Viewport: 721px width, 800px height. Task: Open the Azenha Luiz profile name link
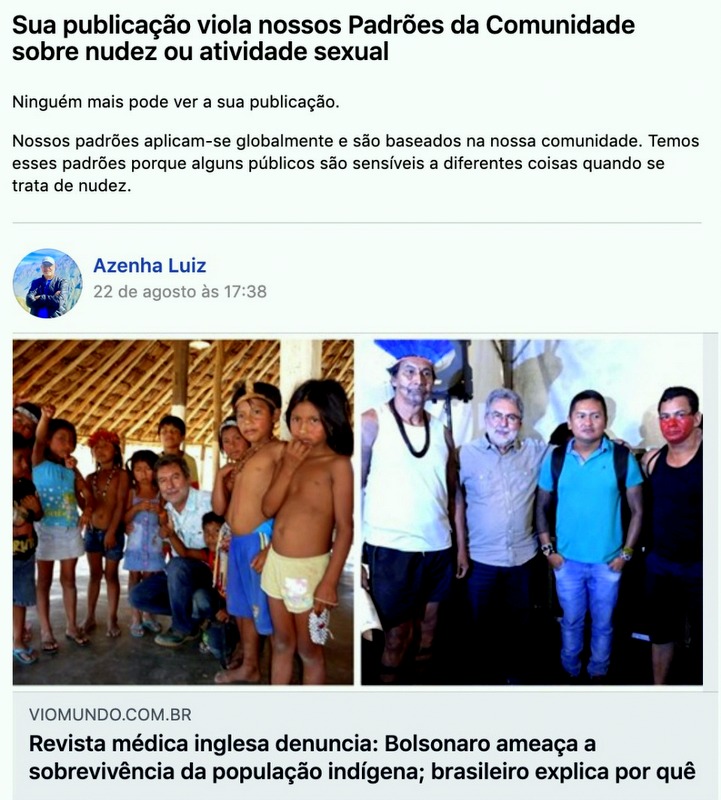click(x=150, y=265)
